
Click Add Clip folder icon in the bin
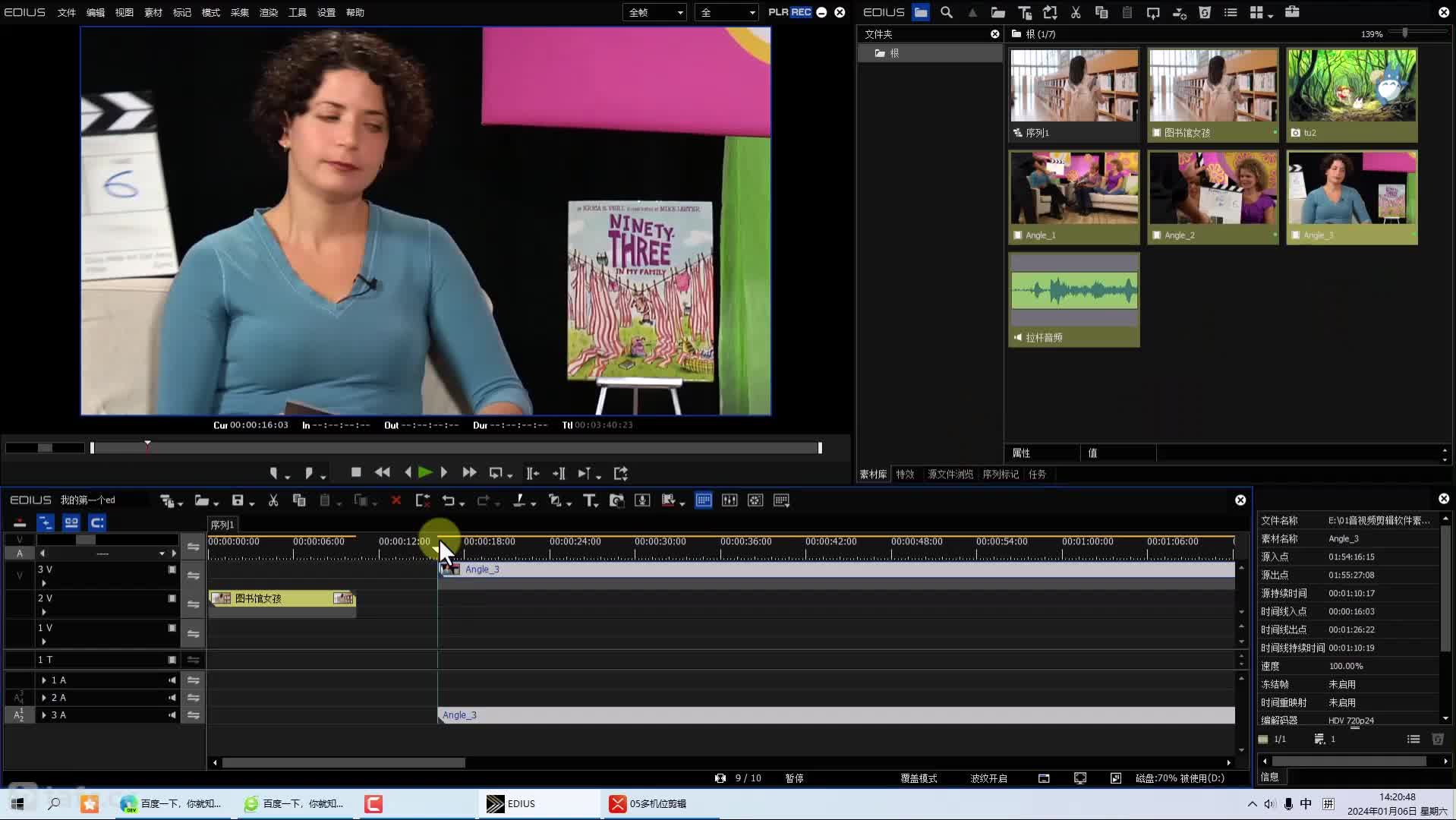coord(998,12)
